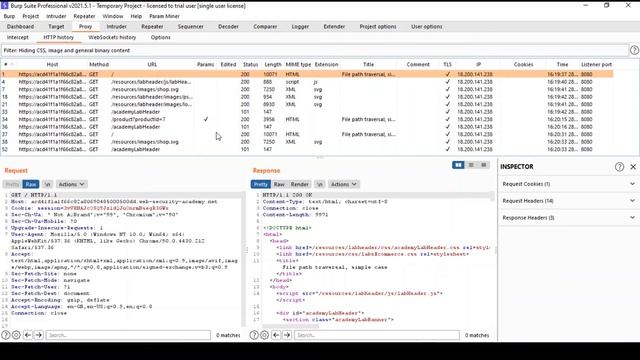Click the Response panel horizontal scrollbar
Image resolution: width=640 pixels, height=360 pixels.
(x=290, y=326)
